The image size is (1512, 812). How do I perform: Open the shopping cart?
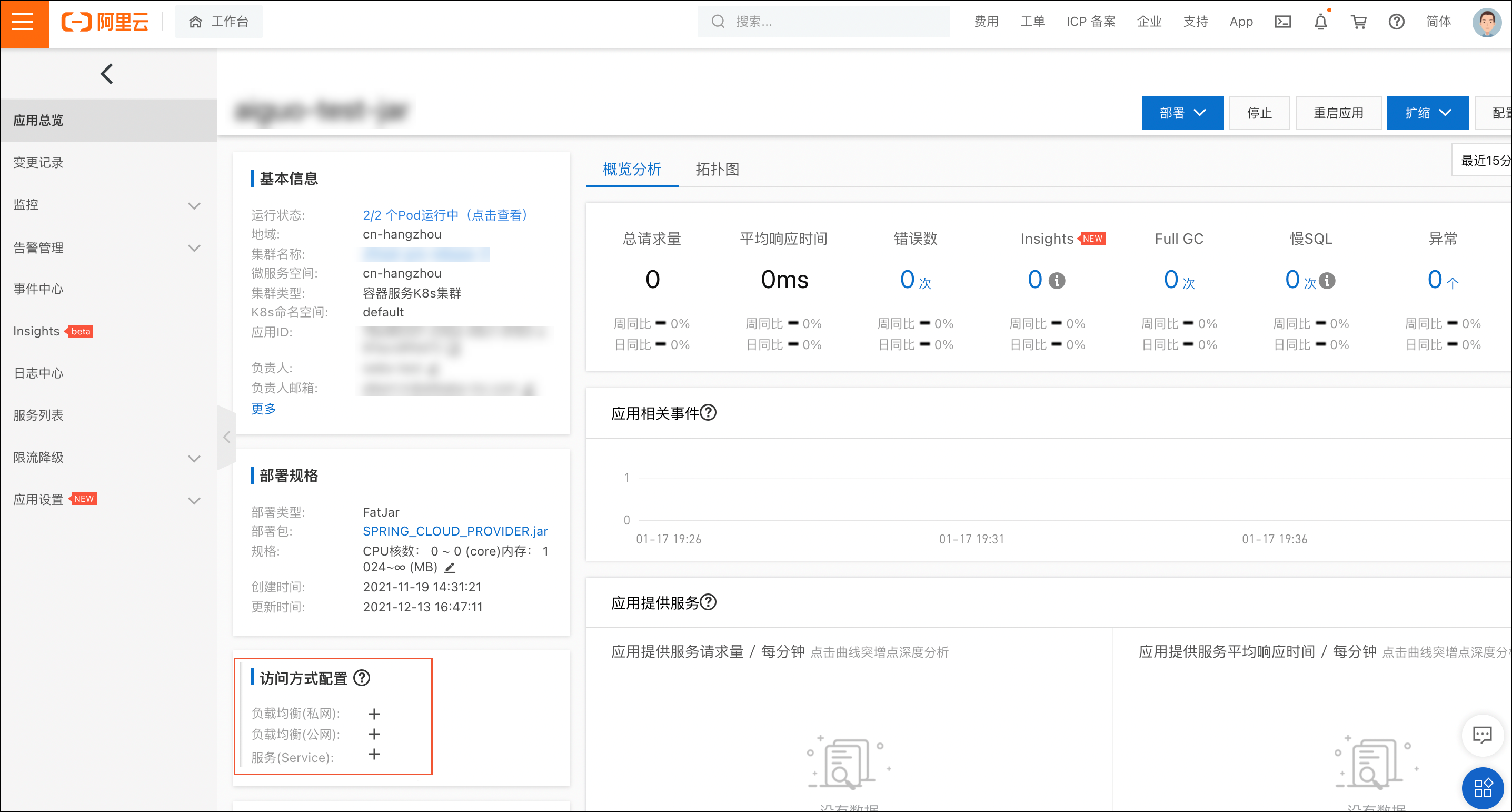(x=1358, y=22)
